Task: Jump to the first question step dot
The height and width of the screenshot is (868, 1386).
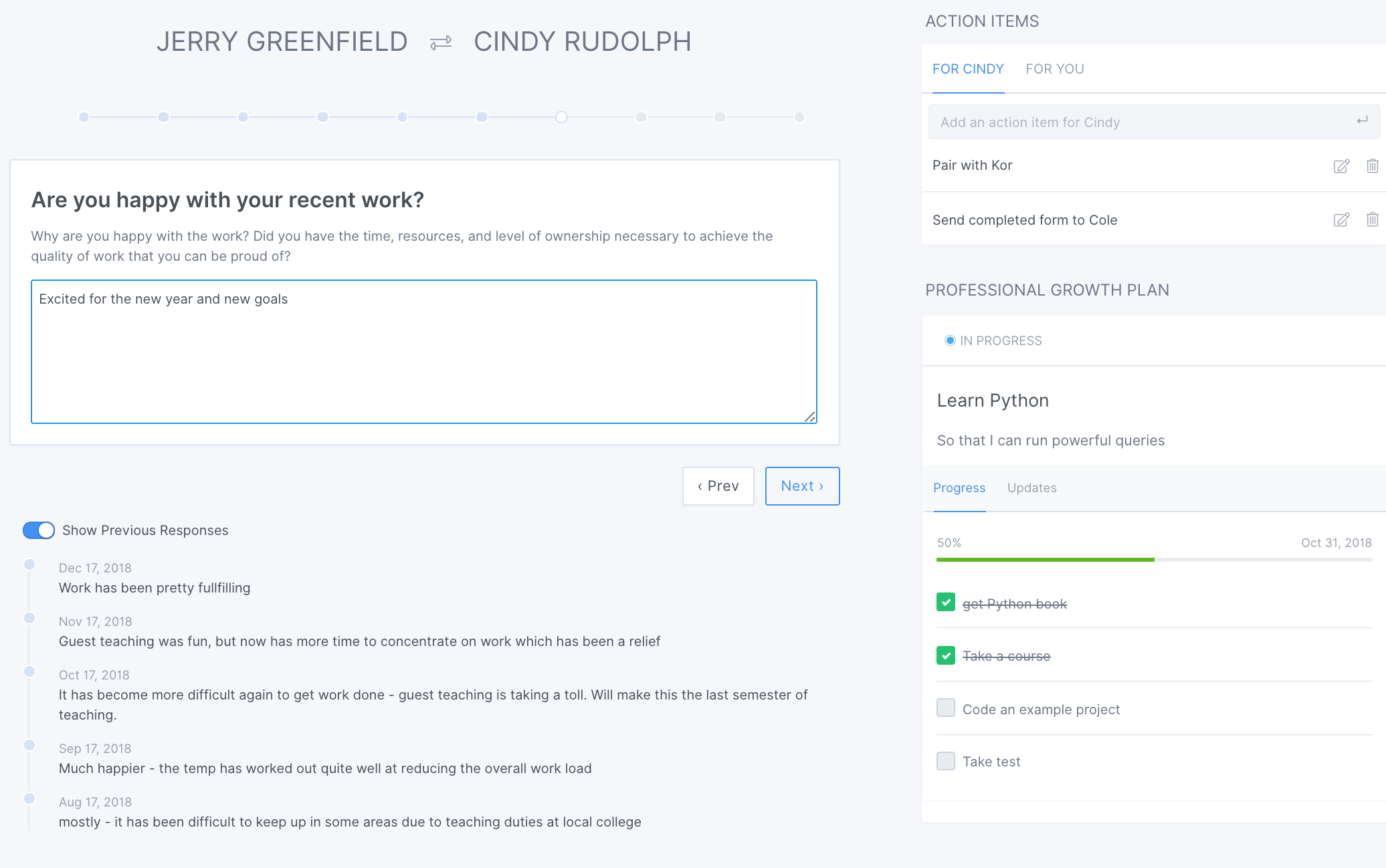Action: pyautogui.click(x=84, y=117)
